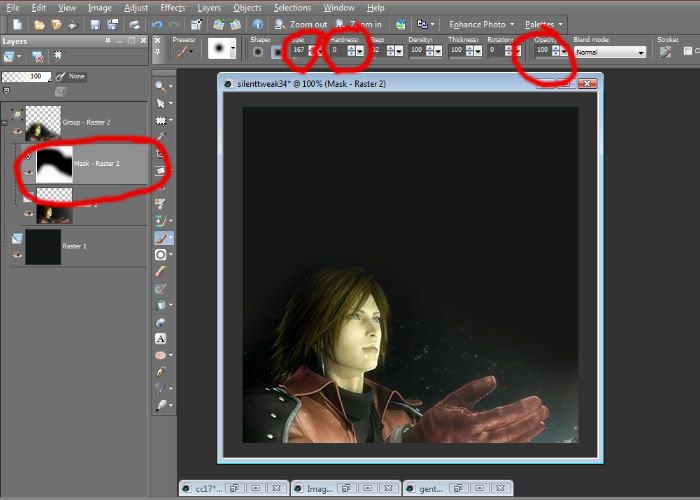This screenshot has height=500, width=700.
Task: Select the Selection marquee tool
Action: (x=160, y=121)
